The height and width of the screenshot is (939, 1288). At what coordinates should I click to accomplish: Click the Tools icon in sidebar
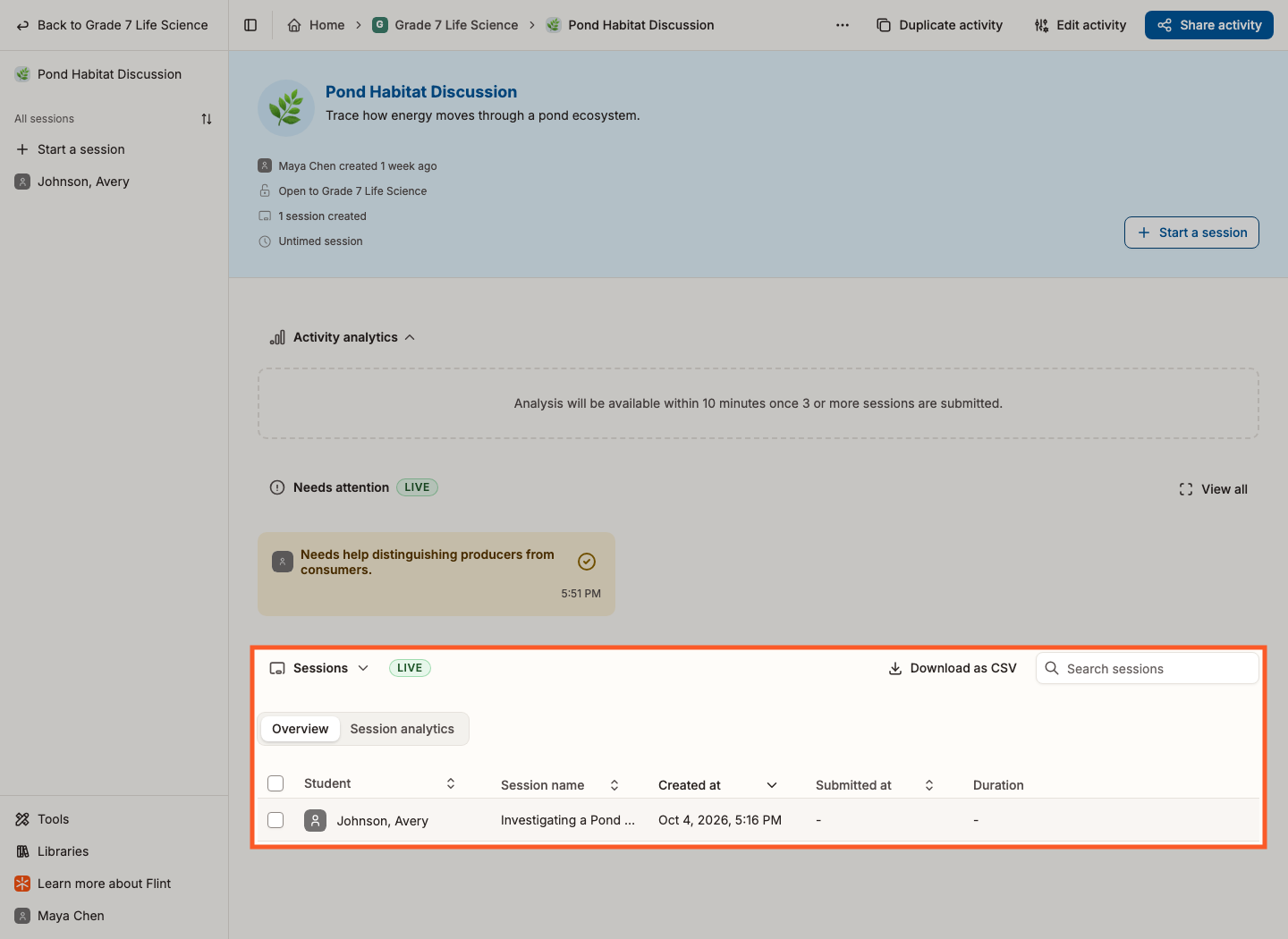click(x=22, y=819)
